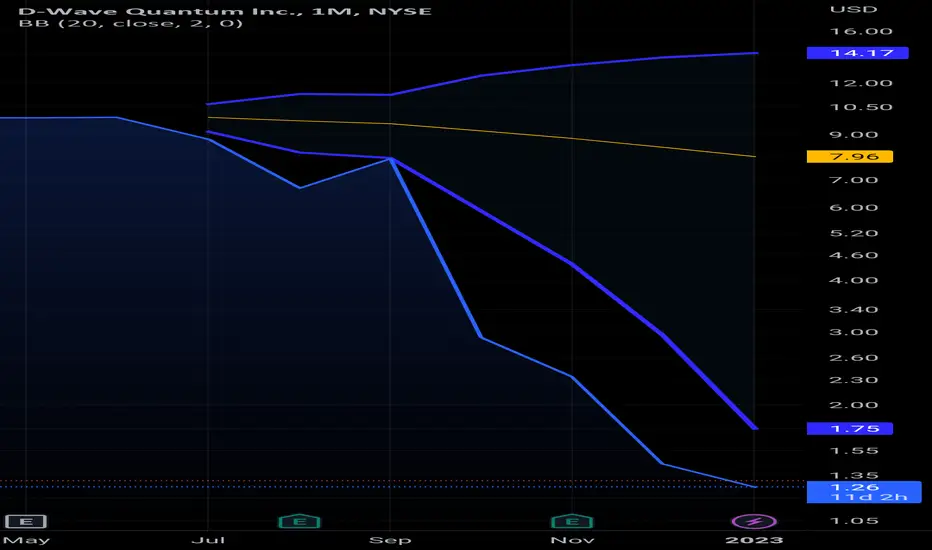Open the green earnings marker after Jul
The height and width of the screenshot is (550, 932).
click(x=300, y=521)
